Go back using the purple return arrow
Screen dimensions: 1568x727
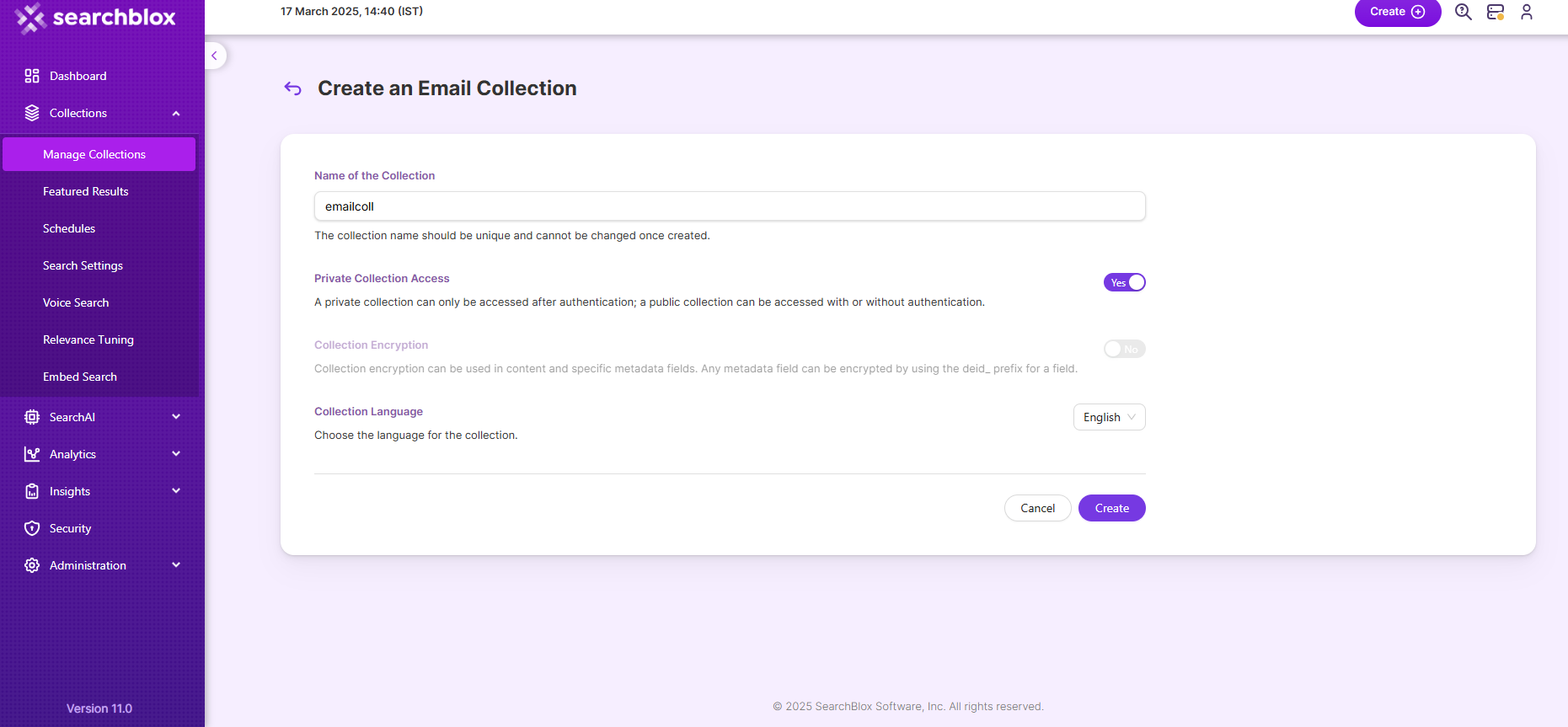point(292,88)
